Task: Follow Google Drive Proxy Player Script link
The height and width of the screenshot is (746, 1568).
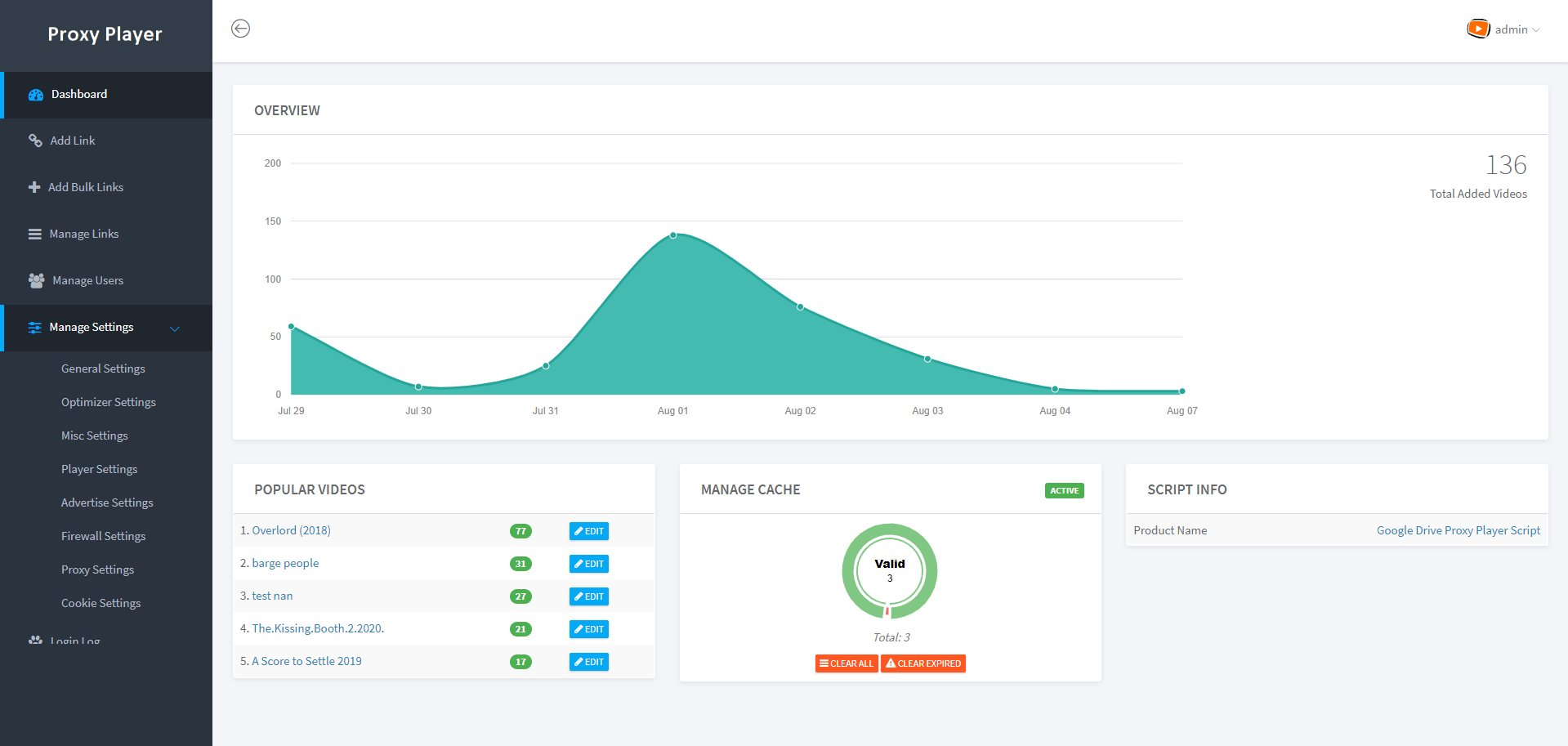Action: 1458,530
